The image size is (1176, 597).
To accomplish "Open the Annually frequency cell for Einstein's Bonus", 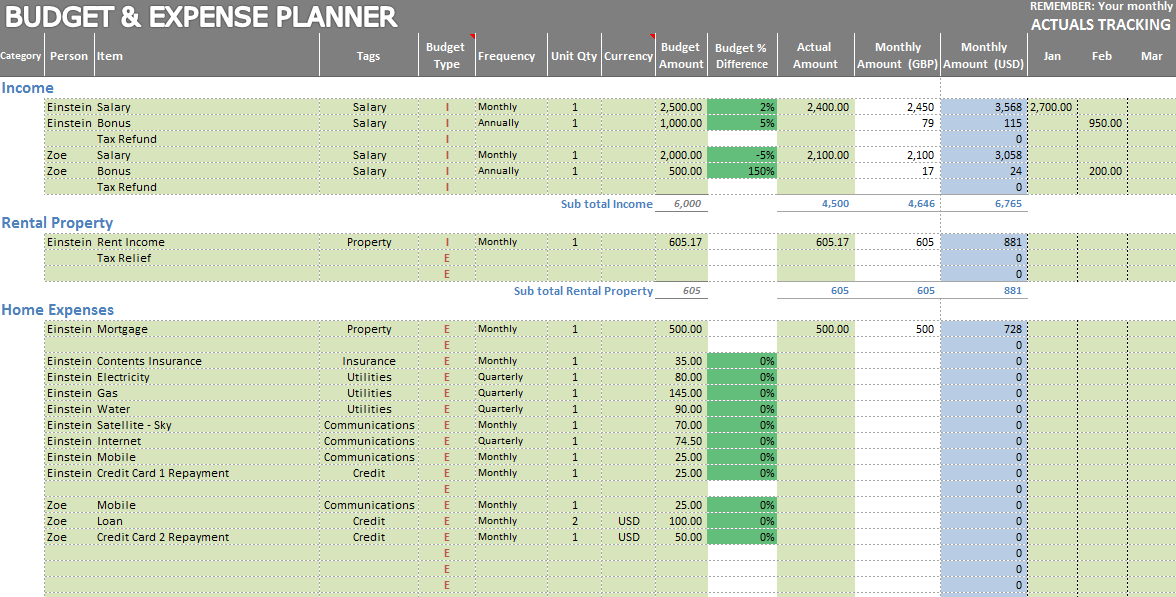I will 511,123.
